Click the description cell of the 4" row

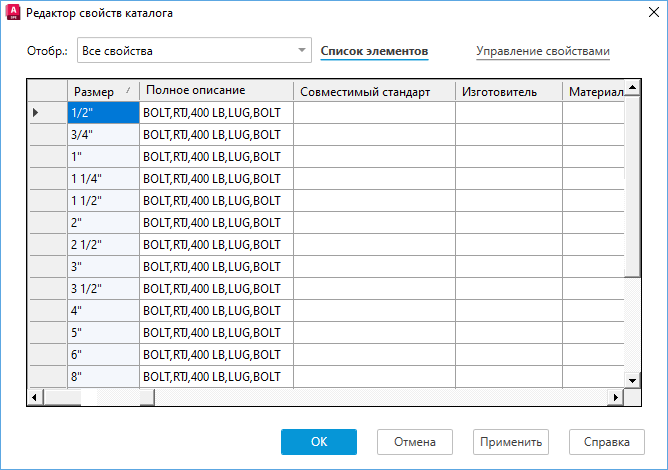[x=215, y=310]
